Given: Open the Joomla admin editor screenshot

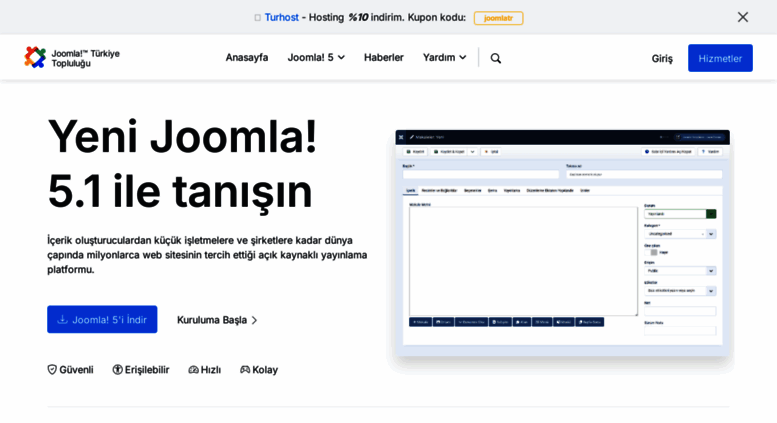Looking at the screenshot, I should 562,243.
